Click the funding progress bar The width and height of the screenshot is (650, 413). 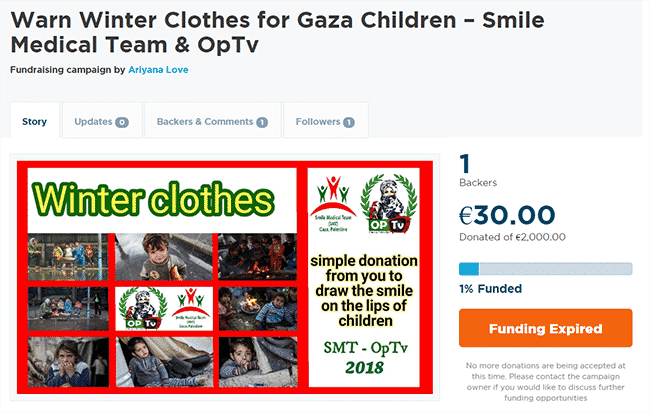pos(546,269)
